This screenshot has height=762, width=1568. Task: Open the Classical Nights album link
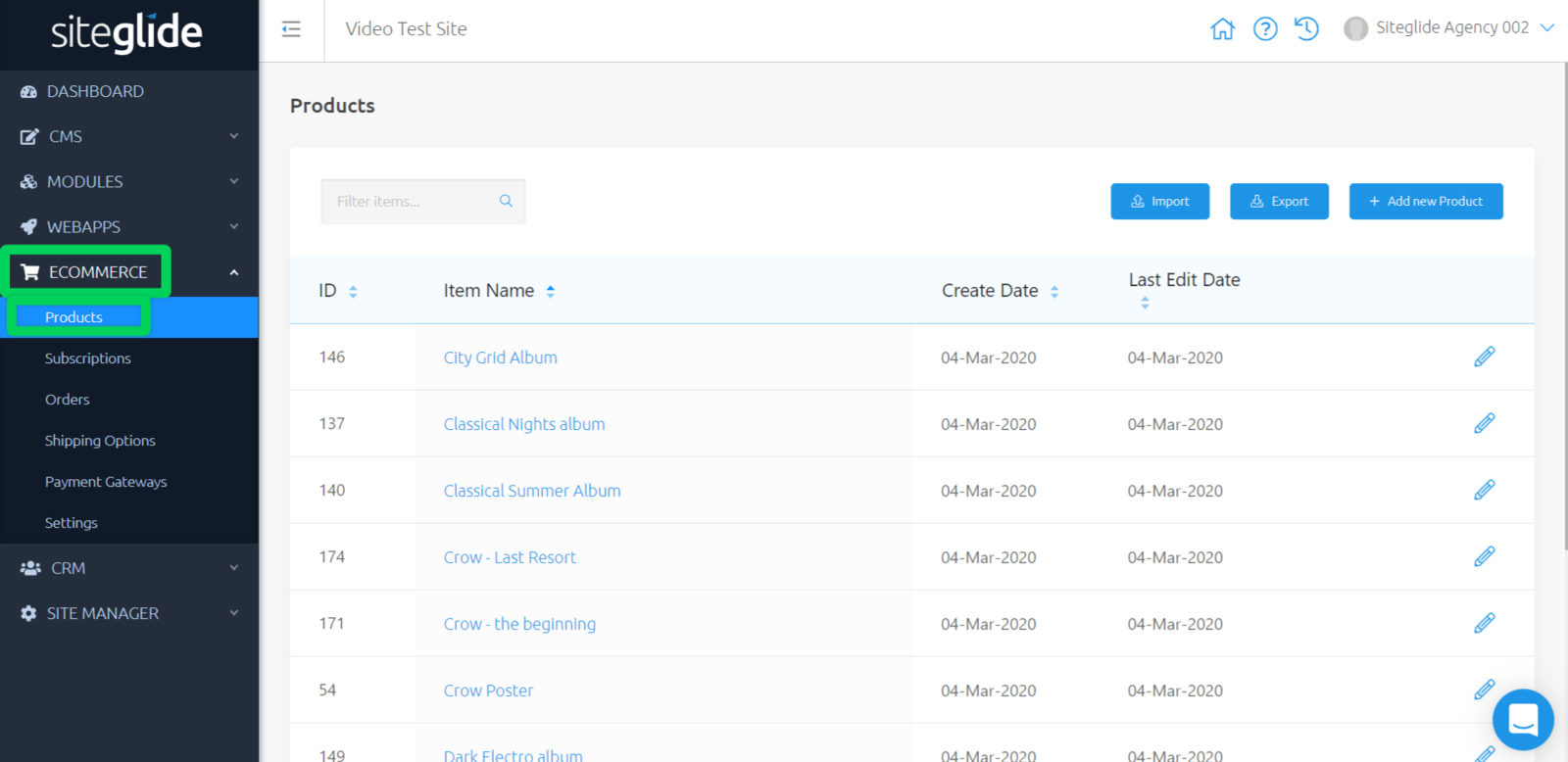tap(524, 424)
